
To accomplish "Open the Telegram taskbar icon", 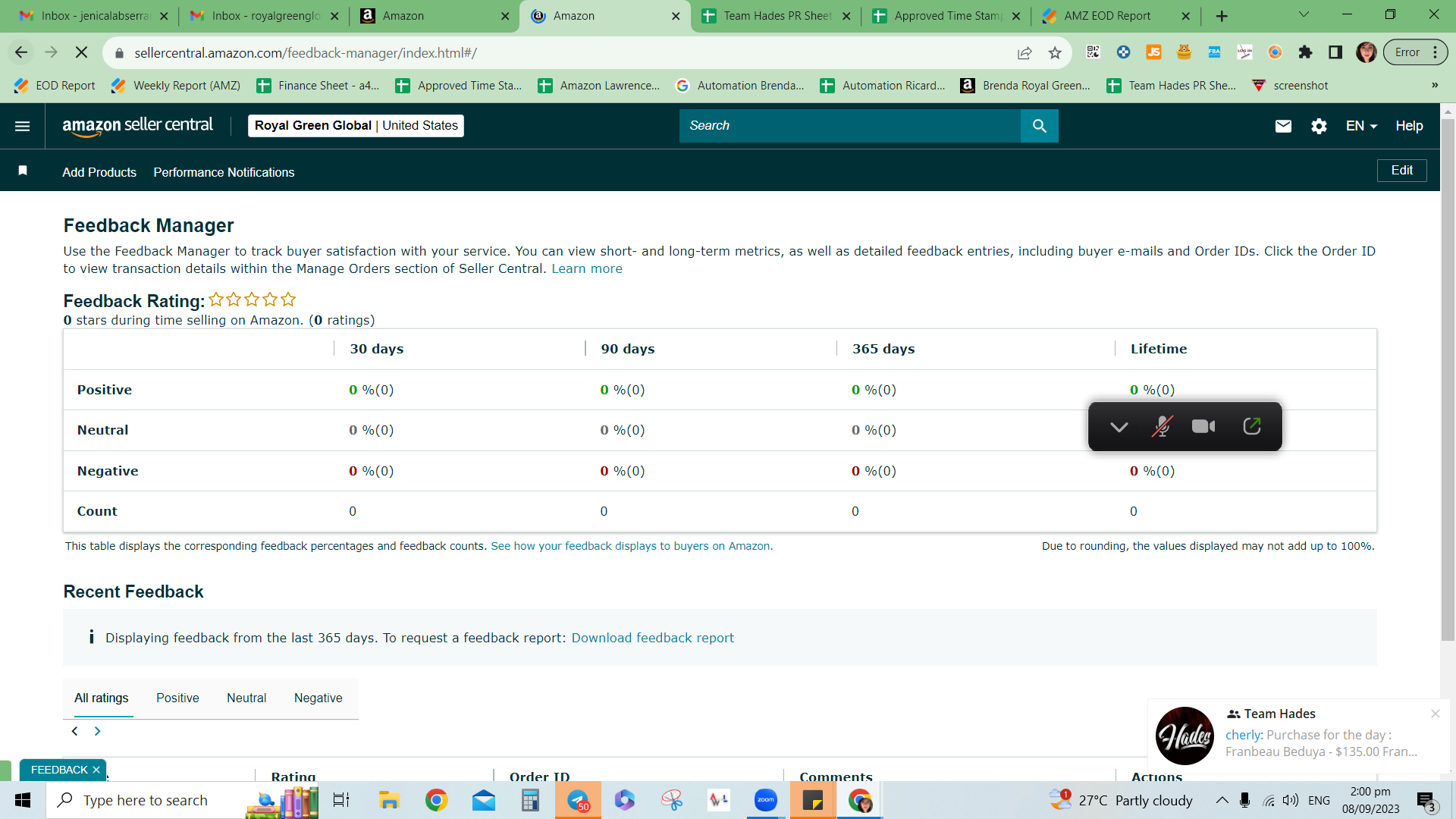I will pyautogui.click(x=578, y=800).
